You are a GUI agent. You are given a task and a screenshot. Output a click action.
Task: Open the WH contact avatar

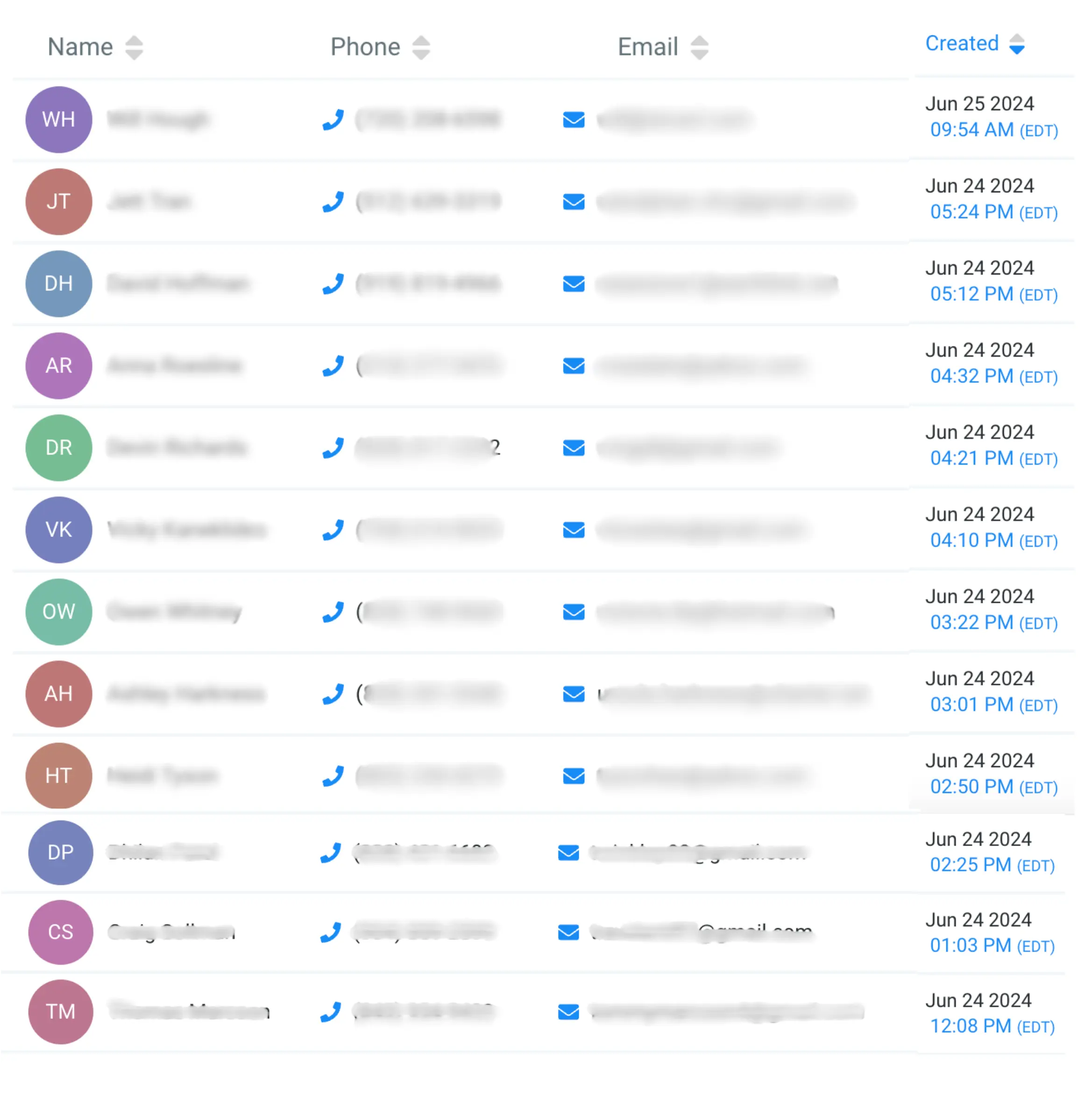click(x=59, y=120)
